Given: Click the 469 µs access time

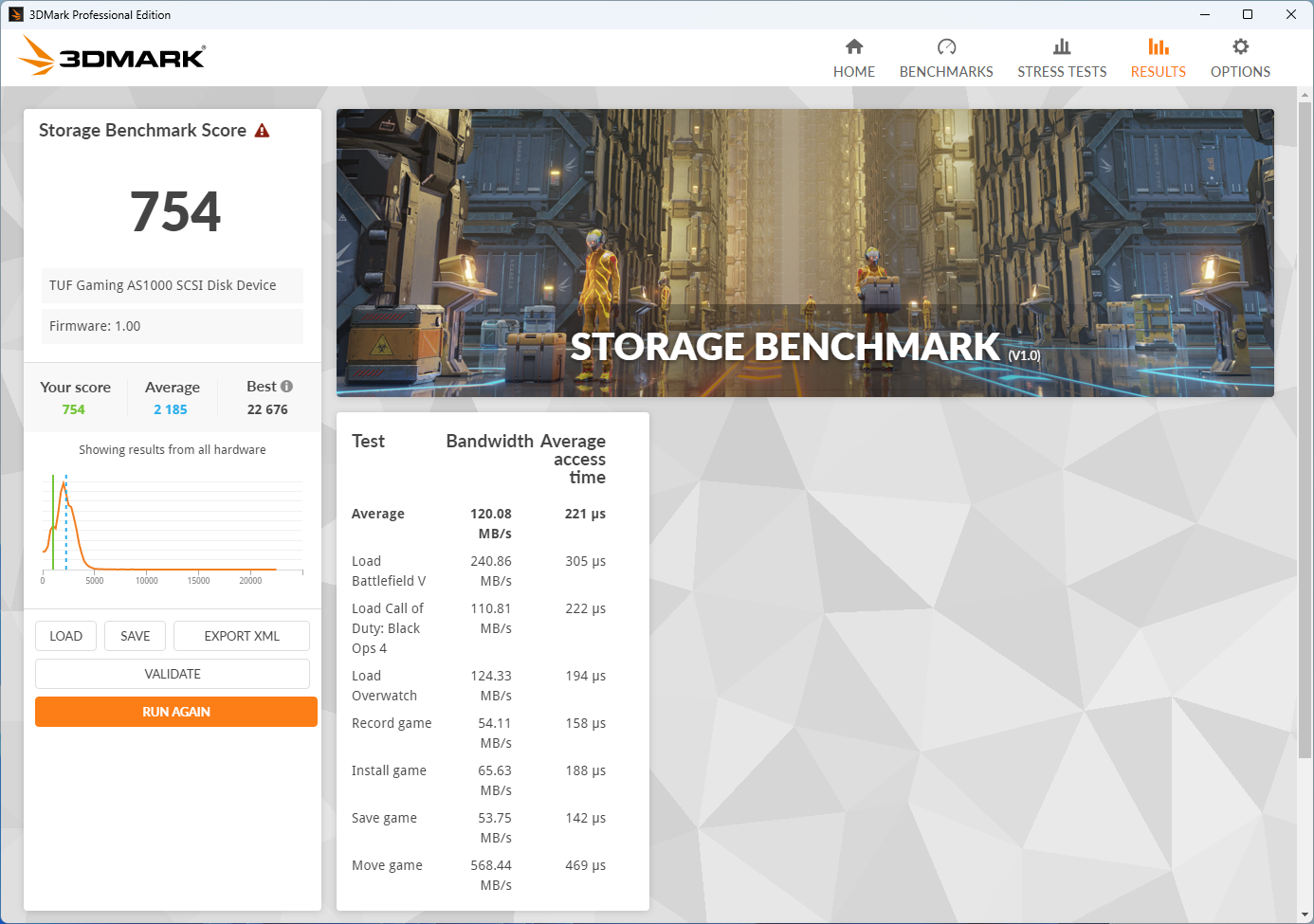Looking at the screenshot, I should click(x=586, y=865).
